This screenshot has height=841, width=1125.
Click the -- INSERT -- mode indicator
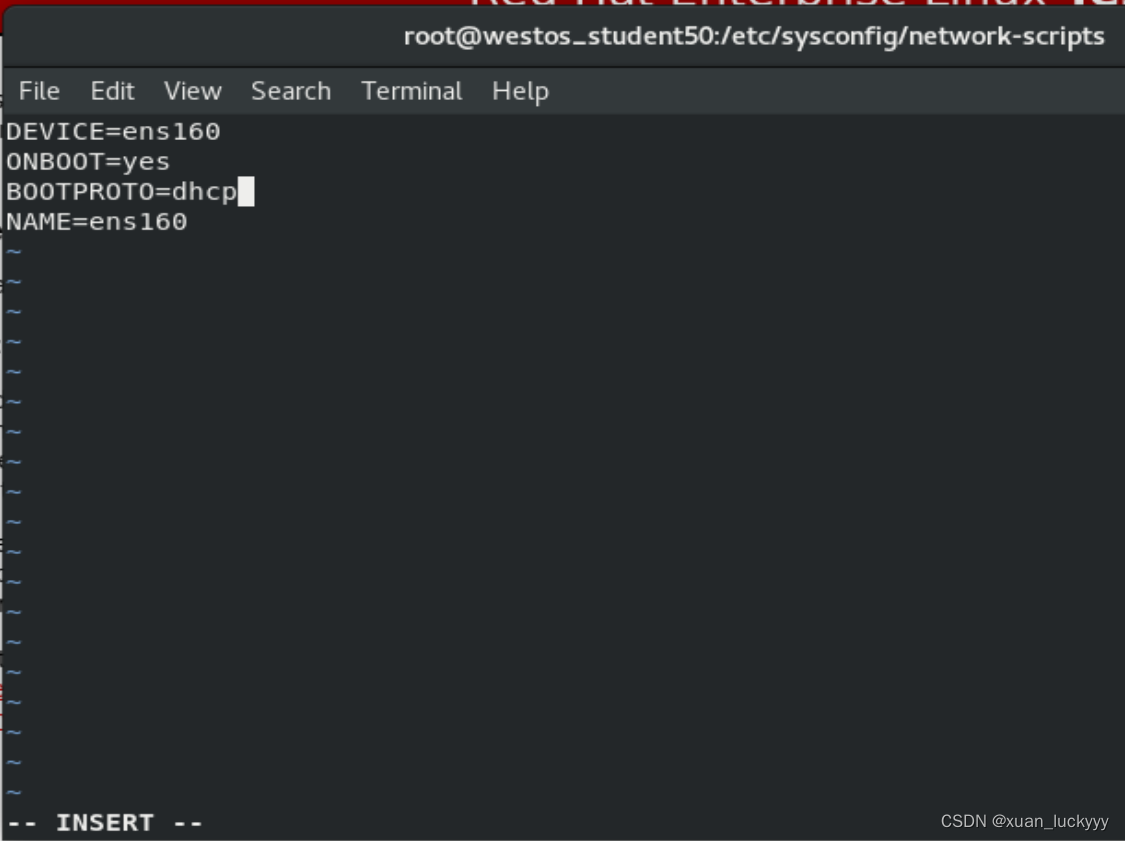pyautogui.click(x=105, y=822)
